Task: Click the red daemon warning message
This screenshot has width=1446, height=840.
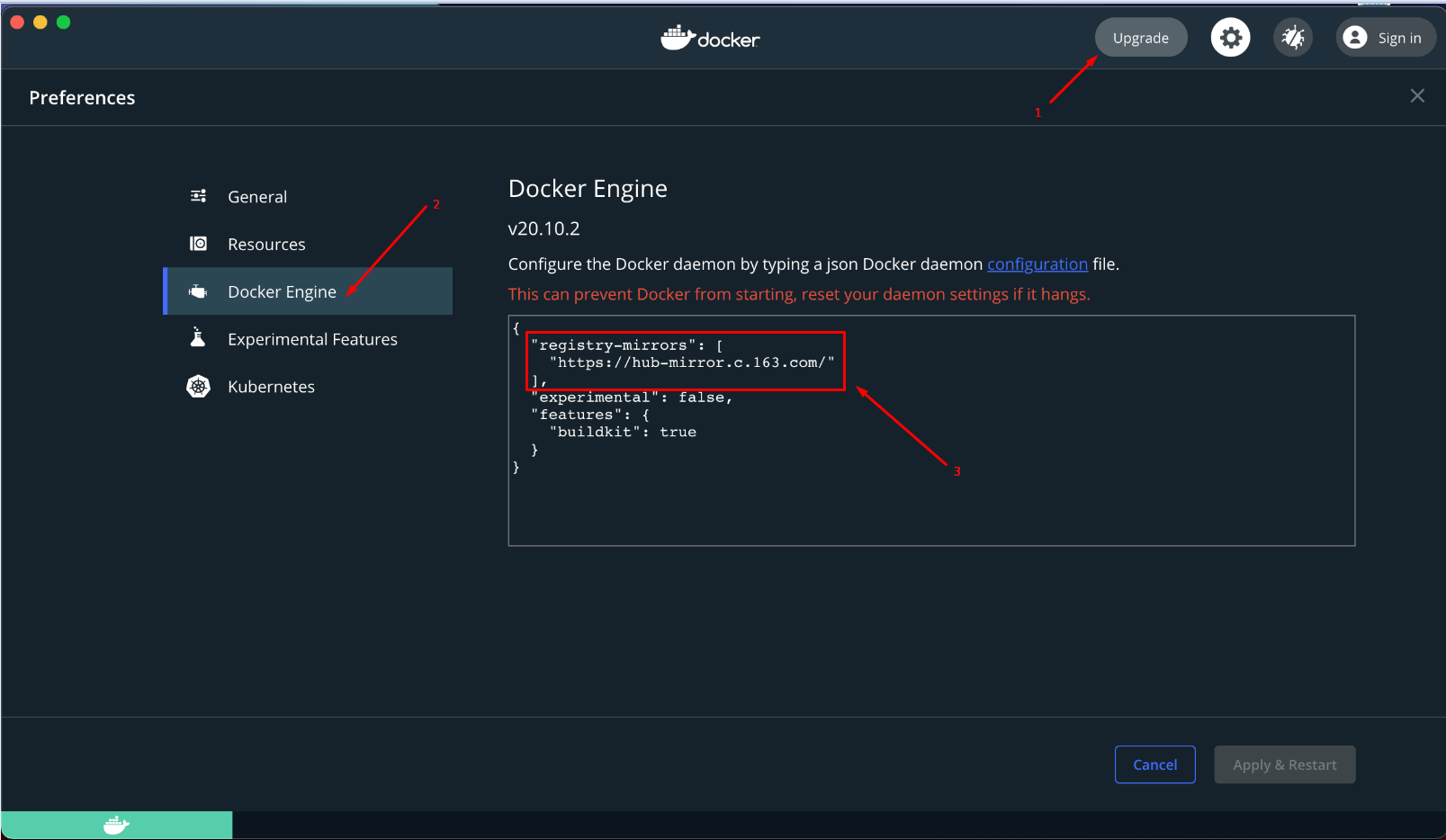Action: (799, 294)
